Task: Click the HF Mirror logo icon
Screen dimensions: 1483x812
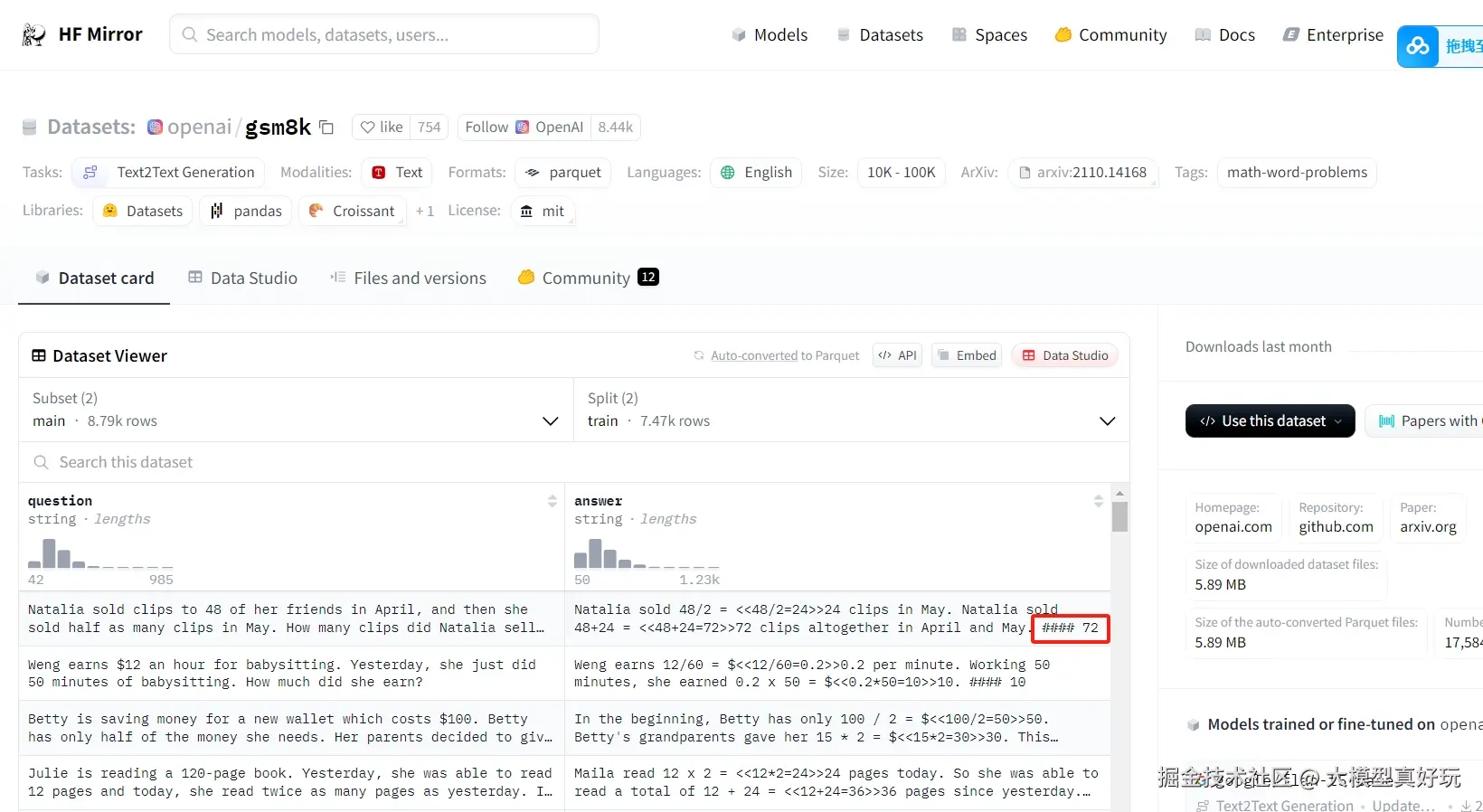Action: pos(33,34)
